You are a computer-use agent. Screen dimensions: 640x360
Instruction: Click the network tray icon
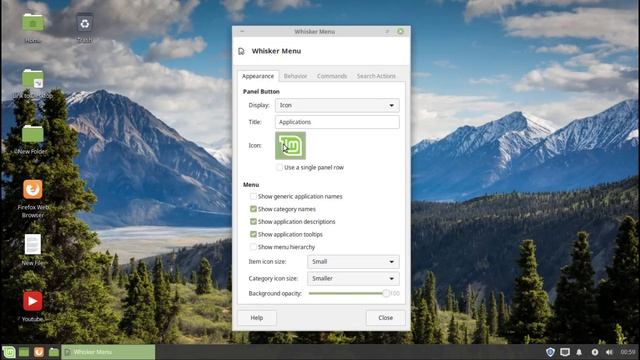pos(595,352)
